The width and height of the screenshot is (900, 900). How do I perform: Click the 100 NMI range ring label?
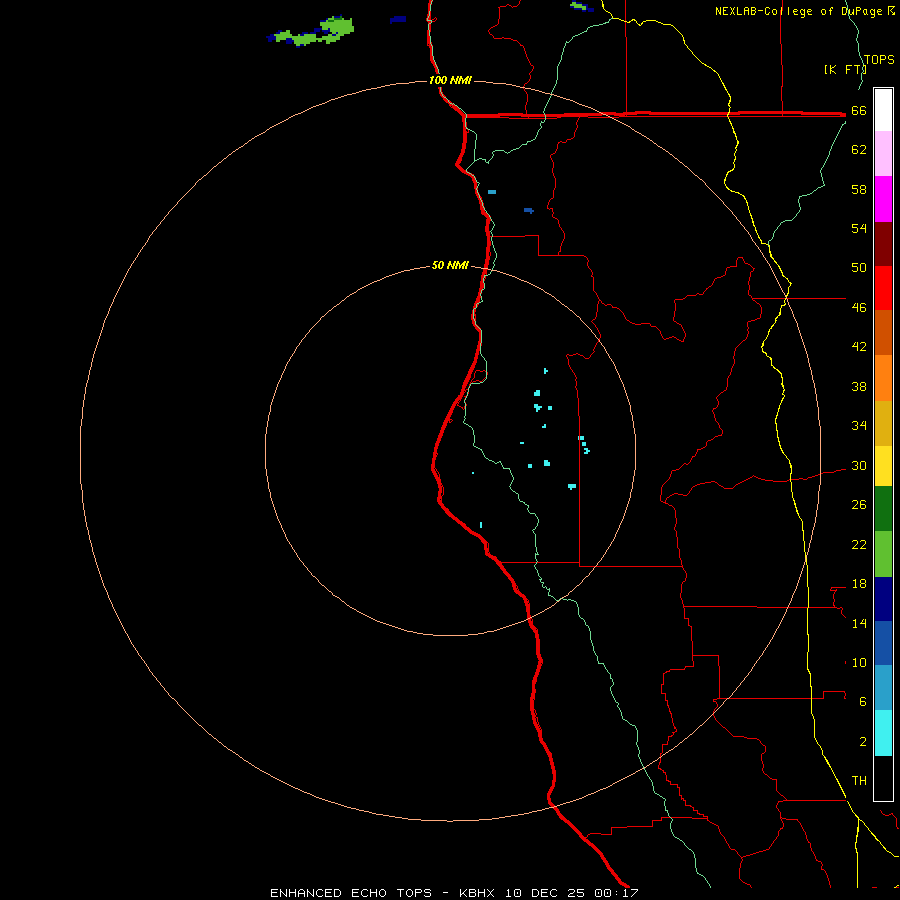tap(450, 80)
